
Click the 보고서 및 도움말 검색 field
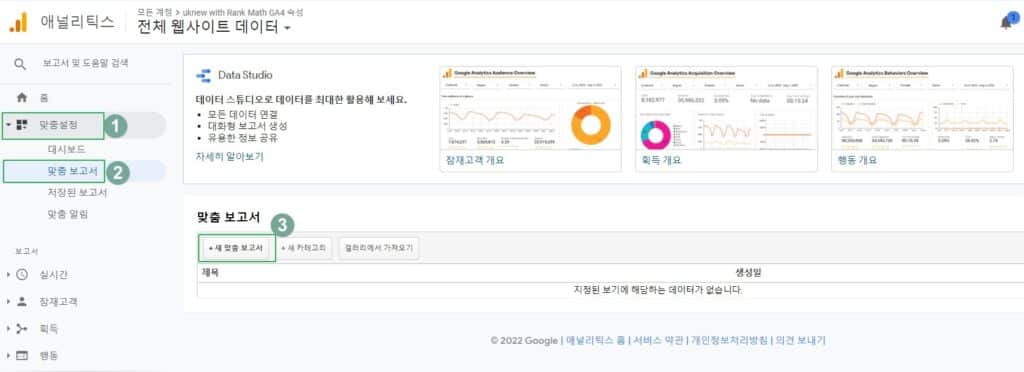(86, 63)
